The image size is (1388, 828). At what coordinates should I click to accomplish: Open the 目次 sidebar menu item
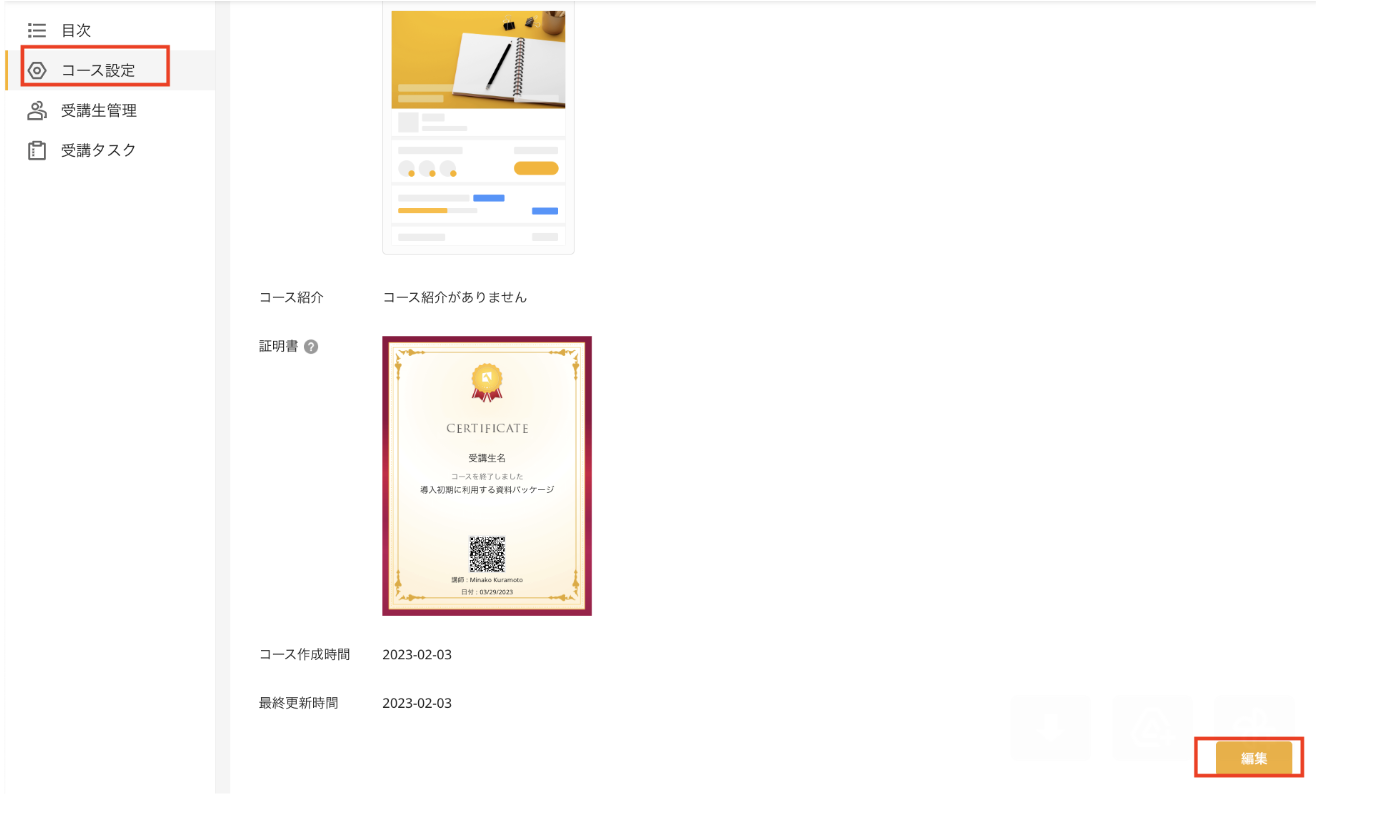pyautogui.click(x=110, y=31)
